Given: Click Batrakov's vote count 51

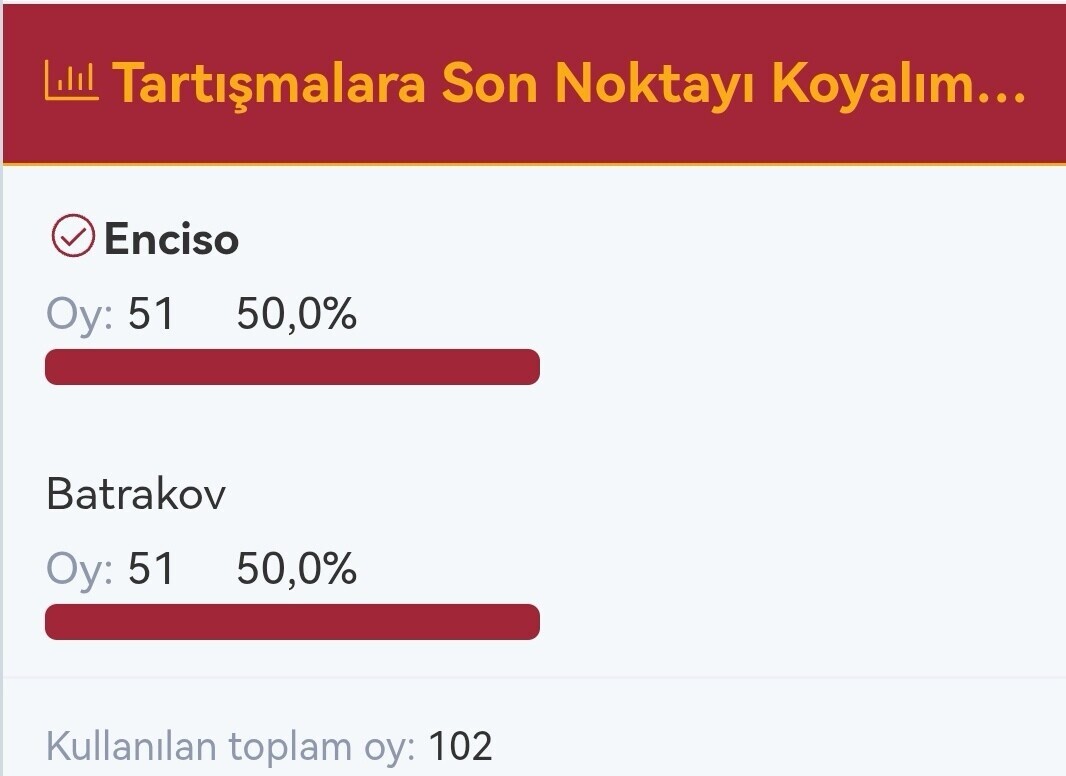Looking at the screenshot, I should [151, 569].
